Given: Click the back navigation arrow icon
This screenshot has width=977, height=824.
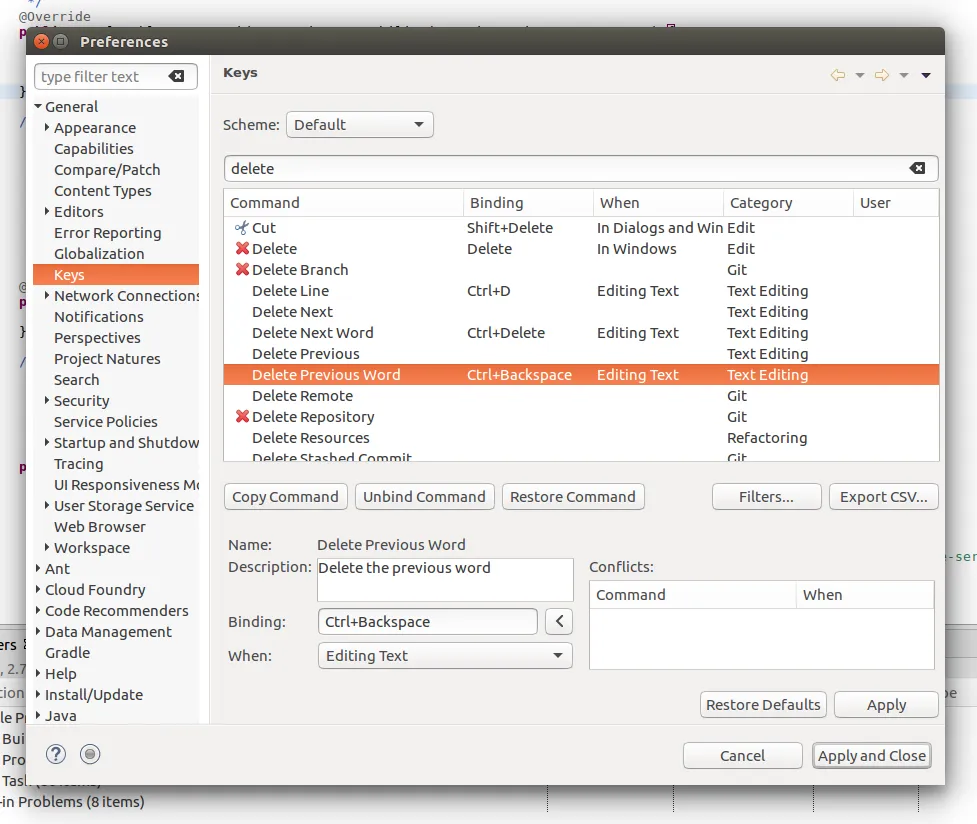Looking at the screenshot, I should point(838,75).
